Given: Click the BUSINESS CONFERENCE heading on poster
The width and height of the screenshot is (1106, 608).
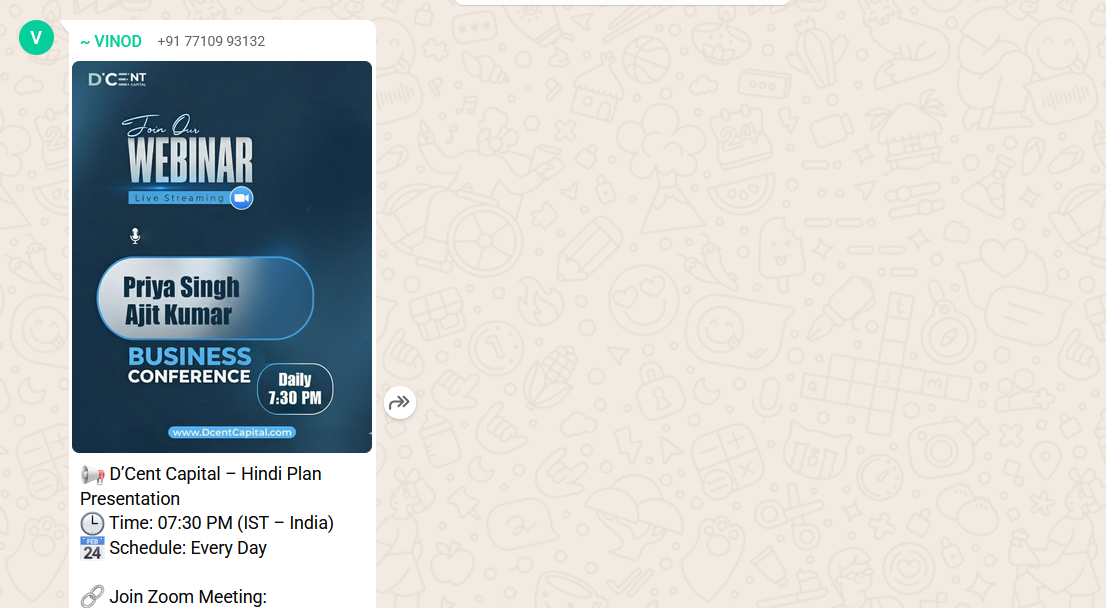Looking at the screenshot, I should [189, 365].
